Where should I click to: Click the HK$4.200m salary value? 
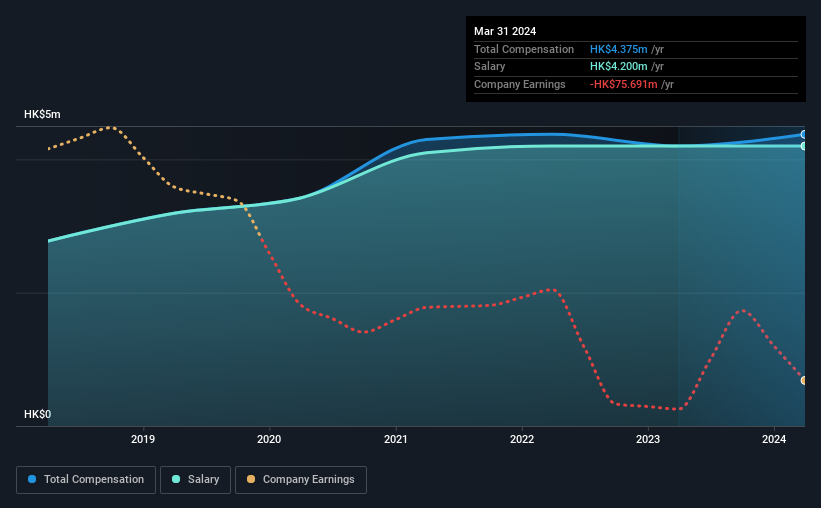pos(618,67)
